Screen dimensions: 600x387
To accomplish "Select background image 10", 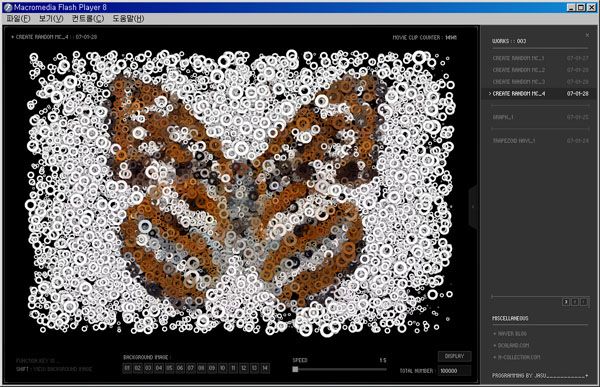I will [223, 368].
